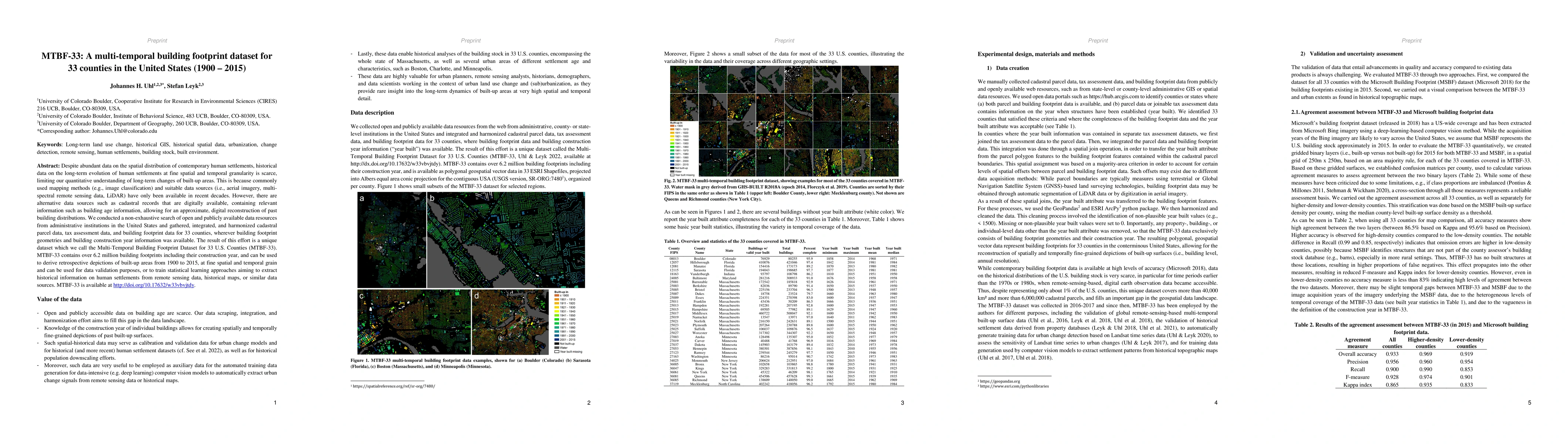The height and width of the screenshot is (444, 1568).
Task: Click the 'Lower-density counties' column header
Action: pyautogui.click(x=1466, y=343)
